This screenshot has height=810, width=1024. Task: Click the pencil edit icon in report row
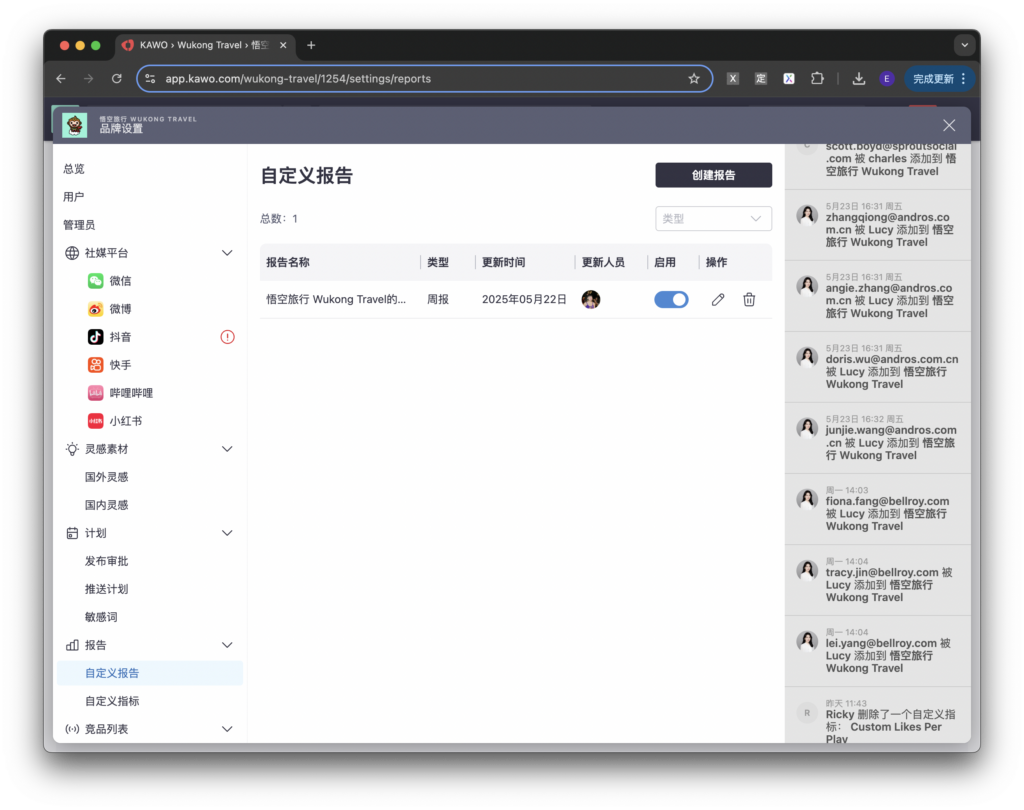[717, 299]
